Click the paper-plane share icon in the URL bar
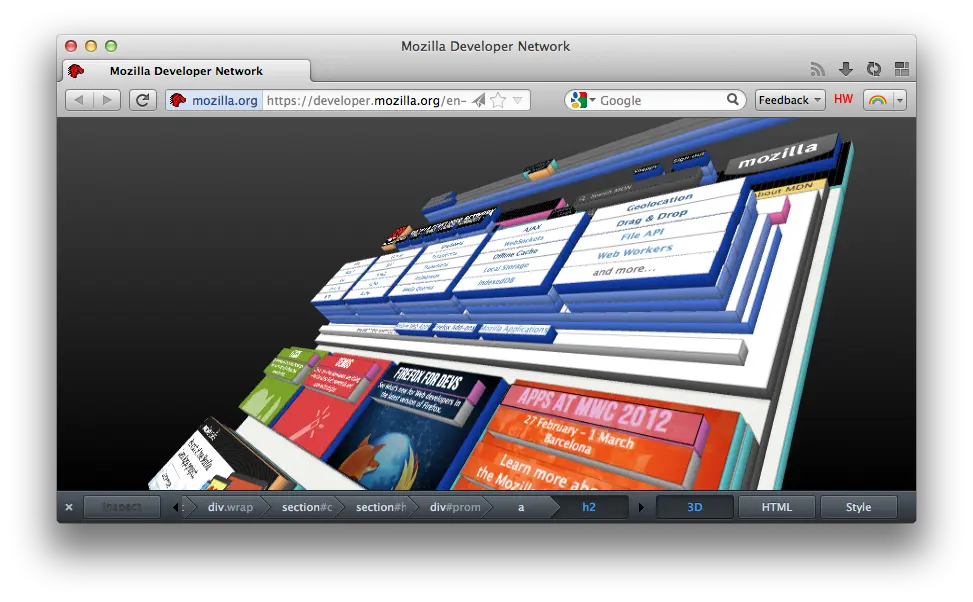This screenshot has width=973, height=602. (478, 100)
